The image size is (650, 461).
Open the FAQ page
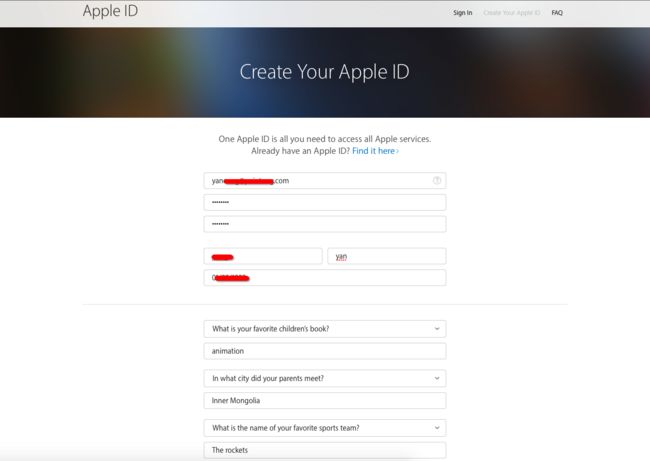click(557, 13)
